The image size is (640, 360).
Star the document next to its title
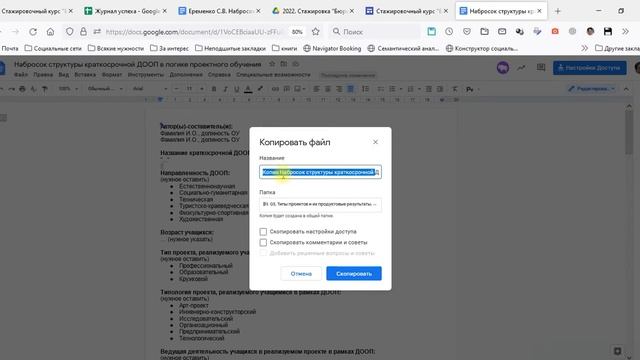[272, 64]
